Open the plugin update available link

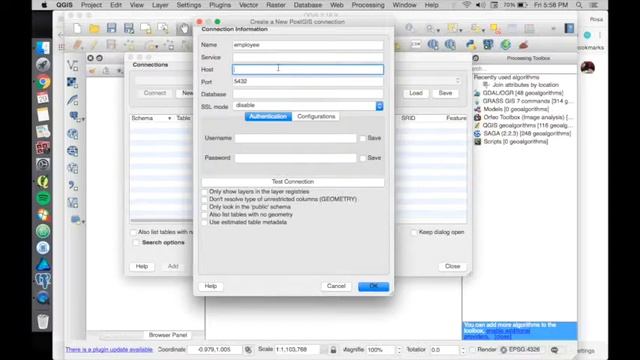[x=109, y=350]
